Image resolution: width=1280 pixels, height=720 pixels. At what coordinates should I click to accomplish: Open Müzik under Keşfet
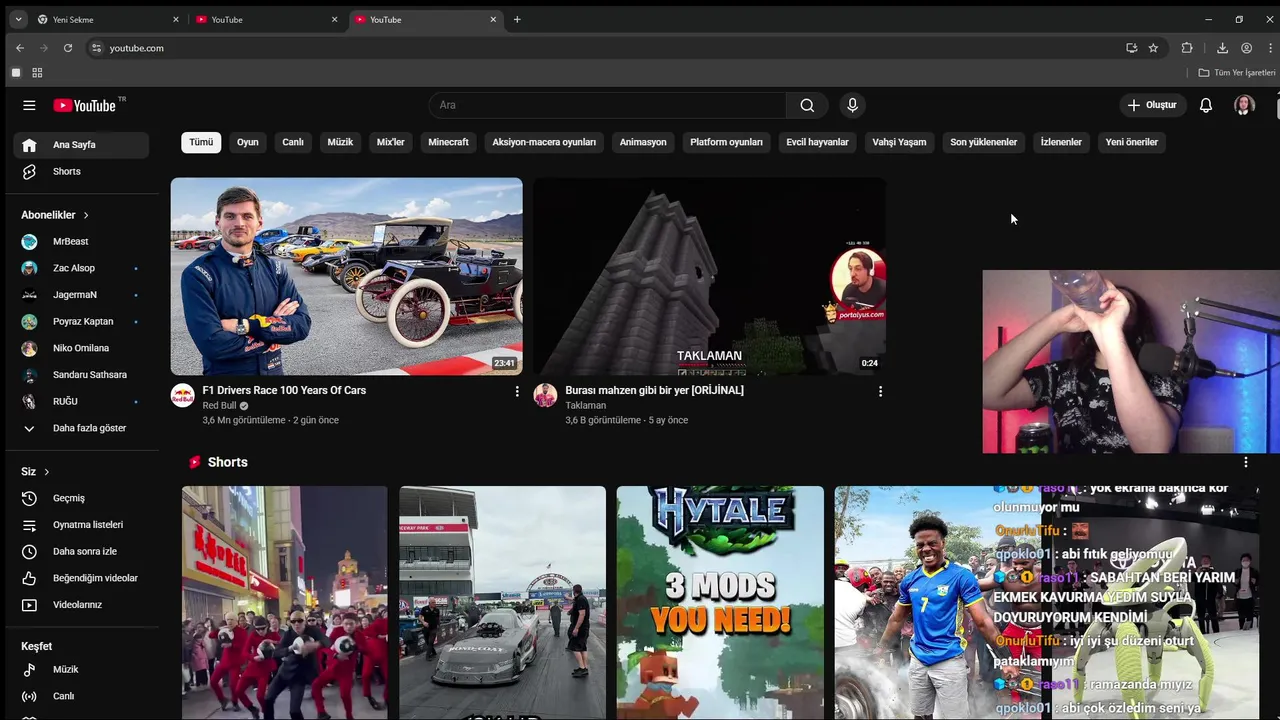[81, 670]
